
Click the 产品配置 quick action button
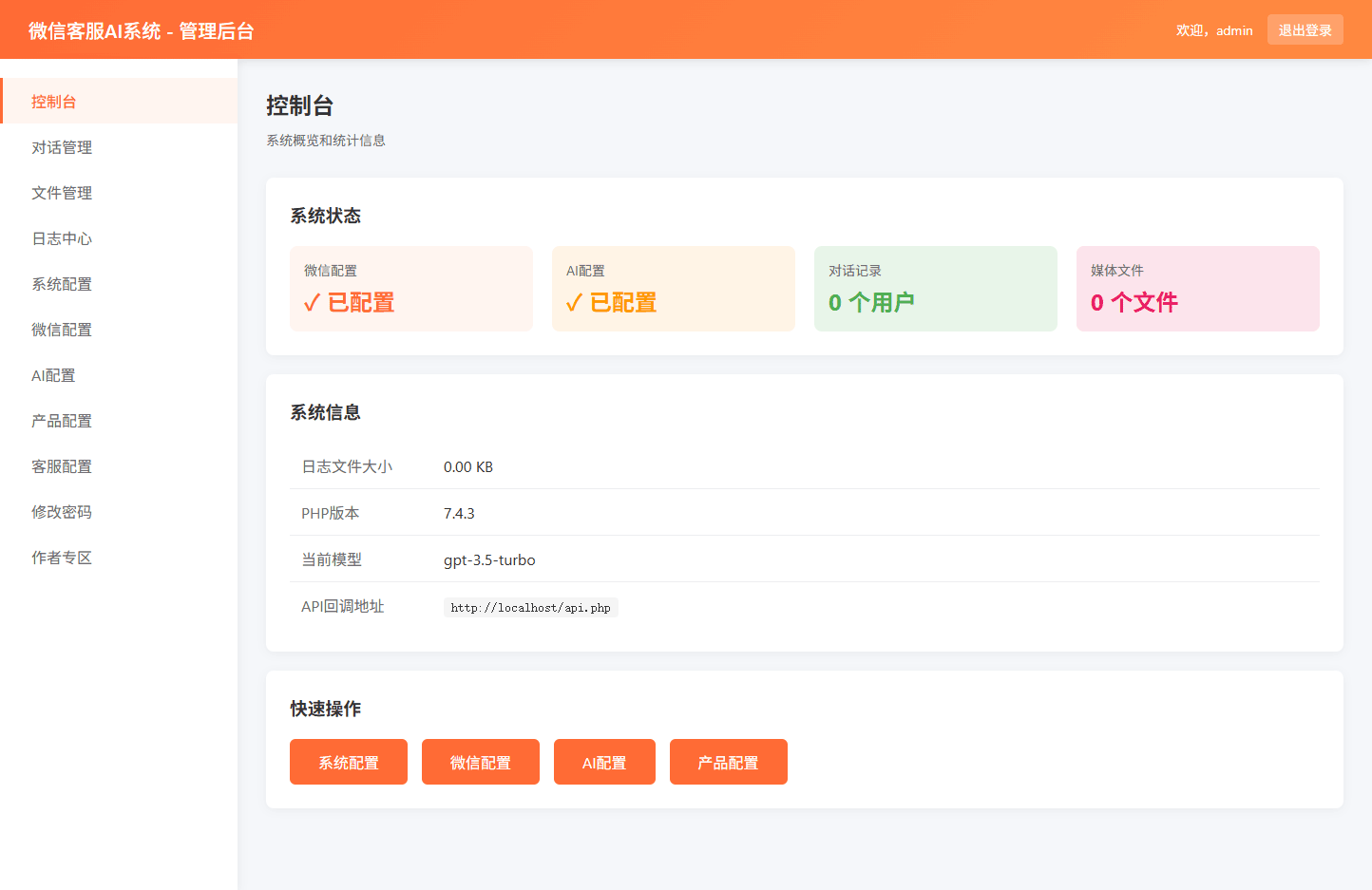click(x=728, y=761)
